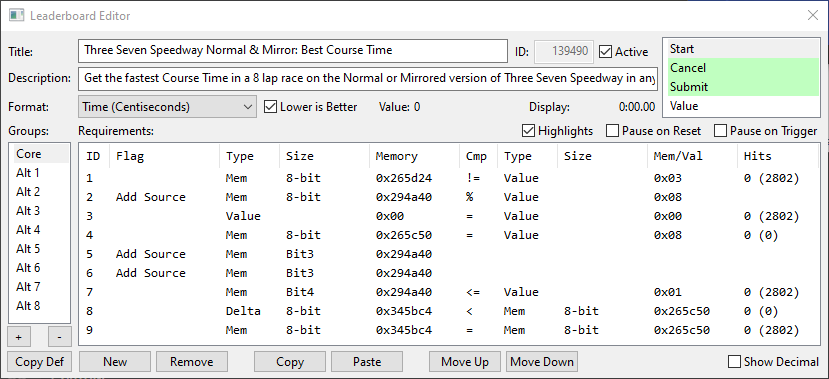Viewport: 829px width, 379px height.
Task: Click the Copy Def button
Action: tap(39, 362)
